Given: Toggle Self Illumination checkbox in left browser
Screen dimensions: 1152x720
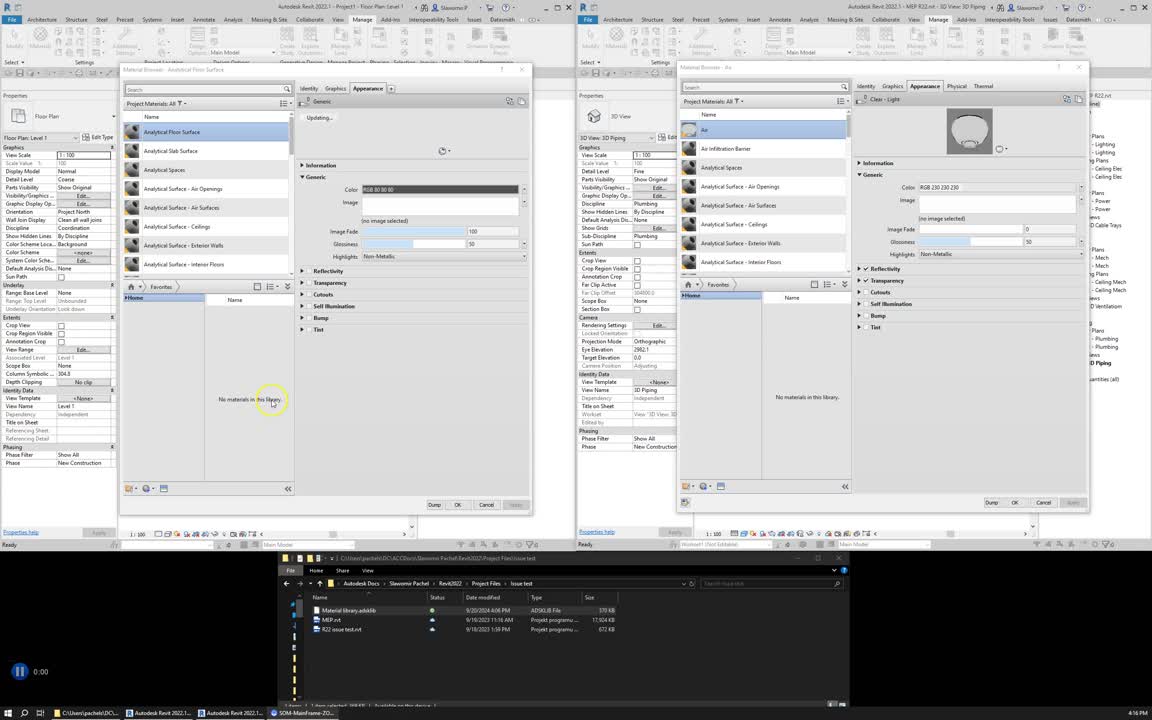Looking at the screenshot, I should click(309, 306).
